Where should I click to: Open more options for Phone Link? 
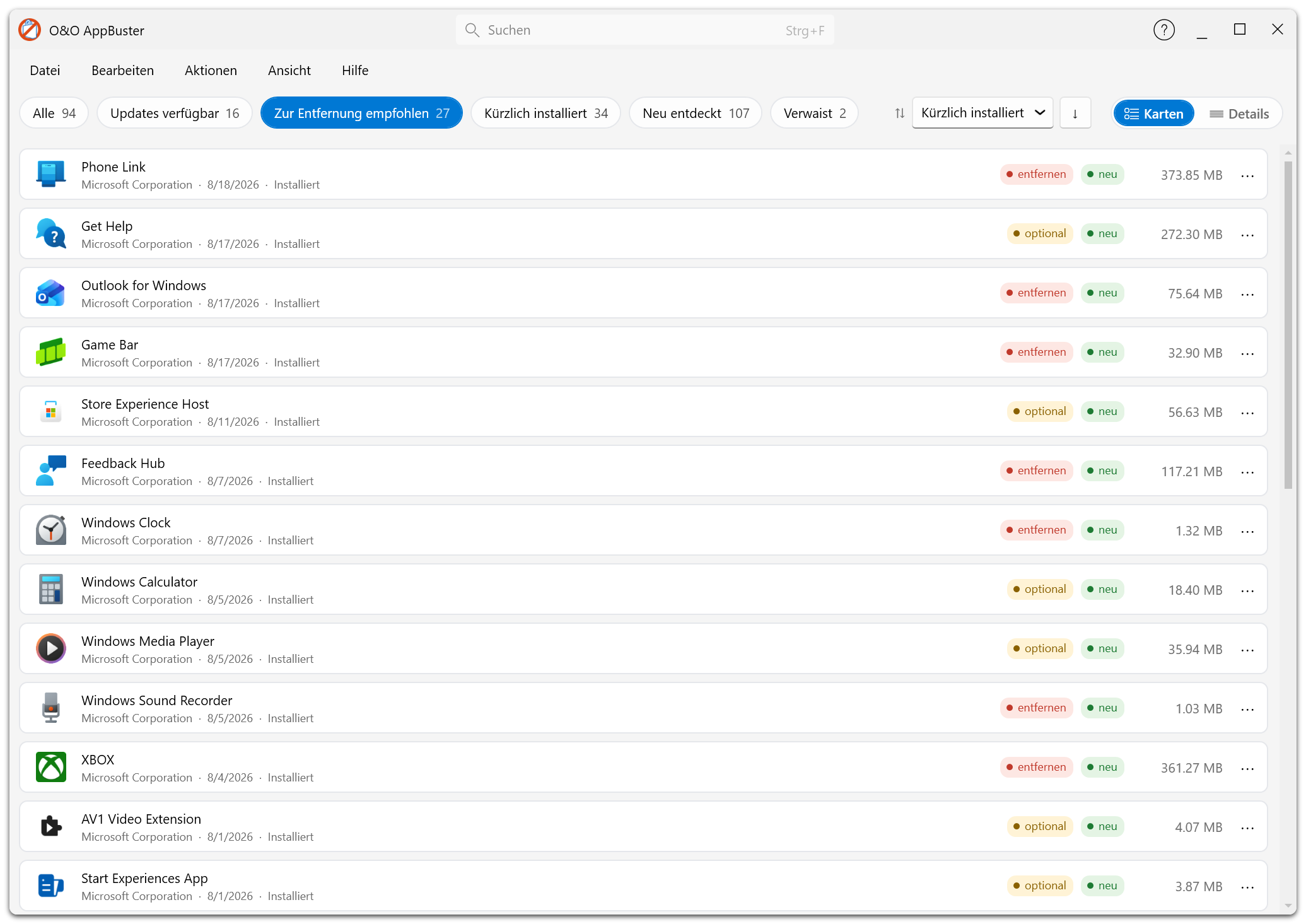[x=1247, y=175]
